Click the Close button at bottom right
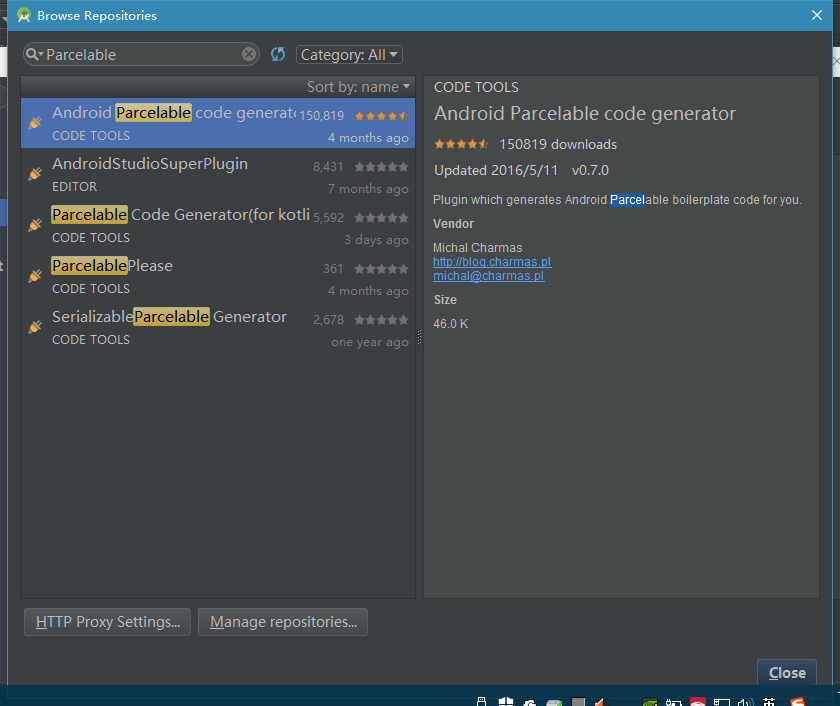 786,673
